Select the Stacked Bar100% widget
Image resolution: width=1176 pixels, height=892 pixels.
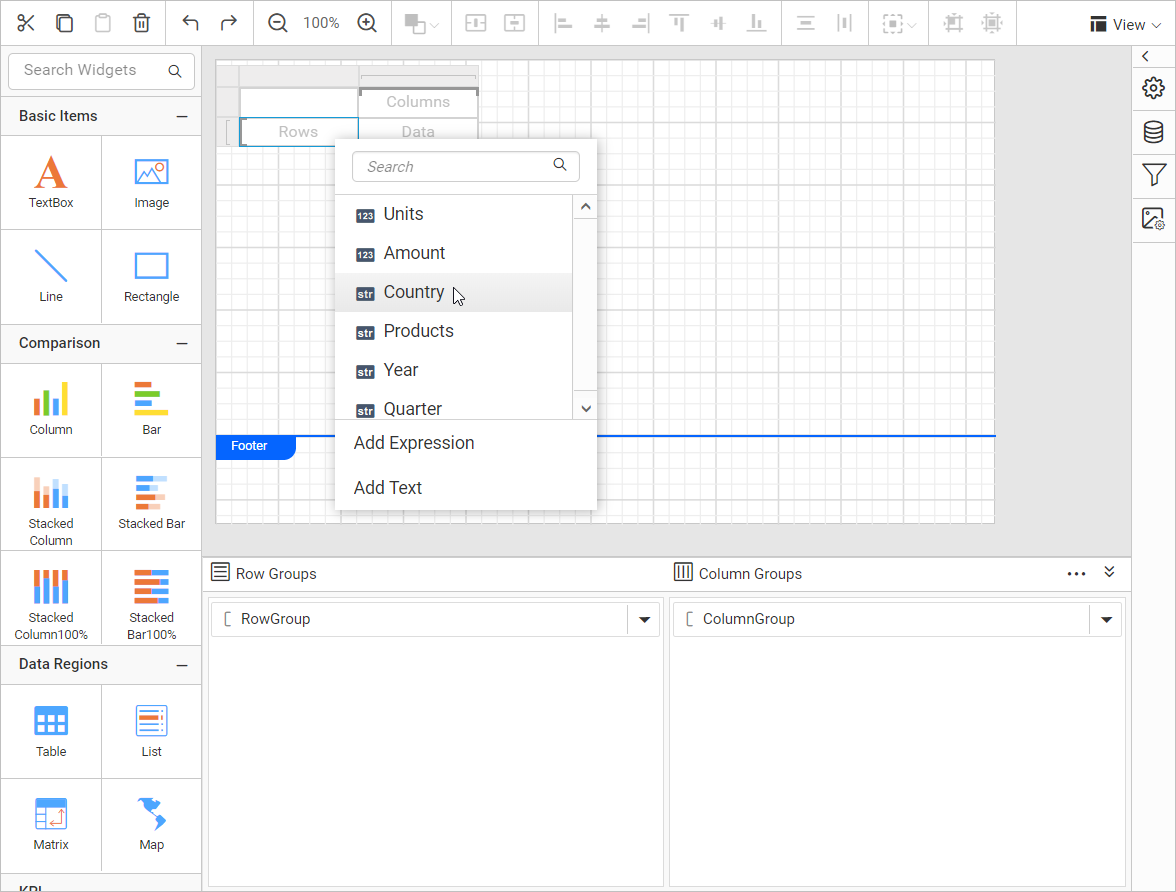click(x=152, y=598)
